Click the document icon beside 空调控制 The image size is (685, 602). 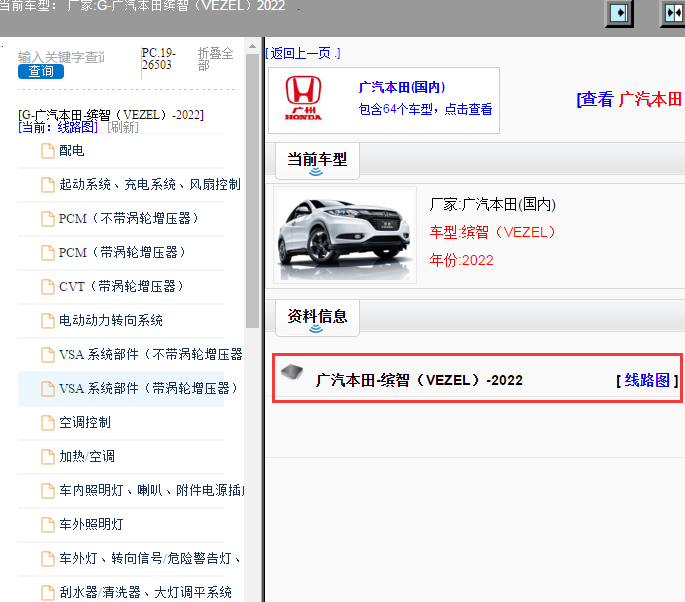(48, 422)
